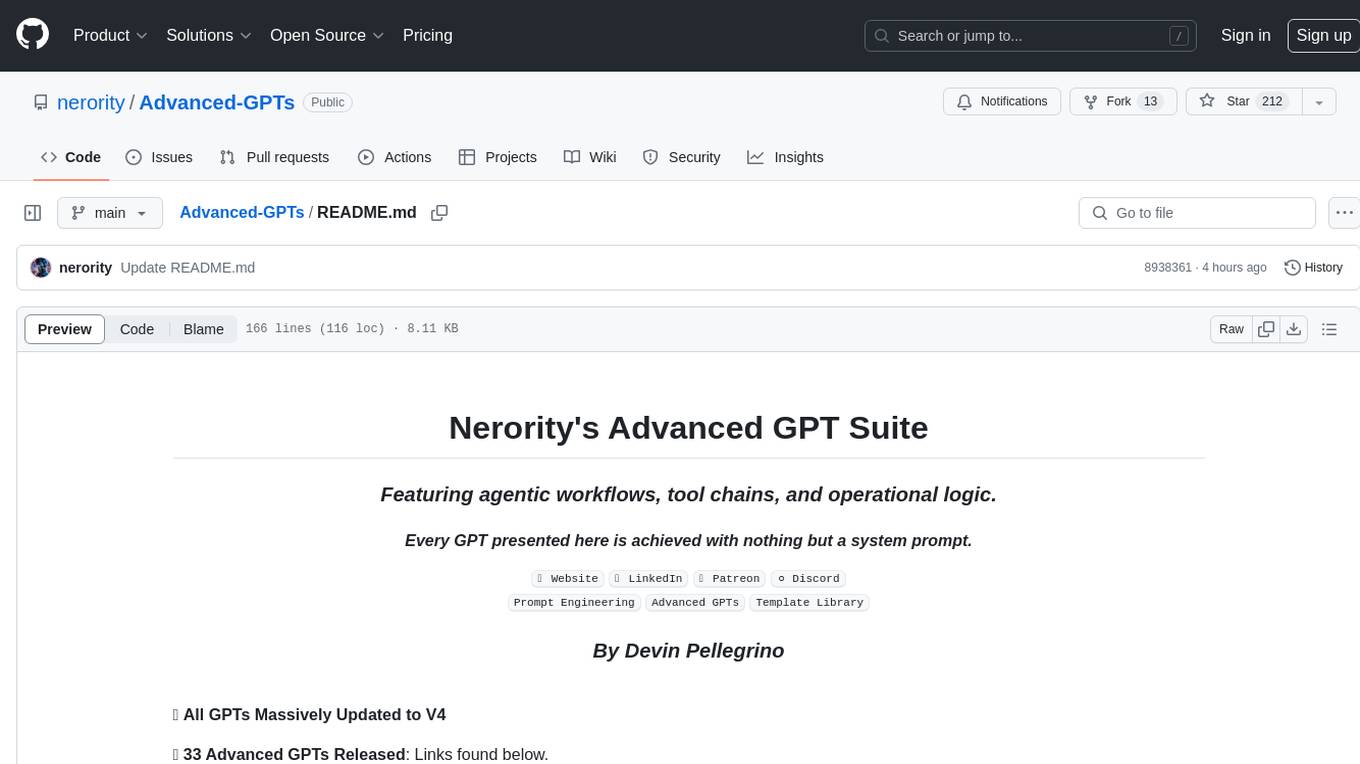Open the Patreon badge
This screenshot has width=1360, height=764.
(x=729, y=578)
